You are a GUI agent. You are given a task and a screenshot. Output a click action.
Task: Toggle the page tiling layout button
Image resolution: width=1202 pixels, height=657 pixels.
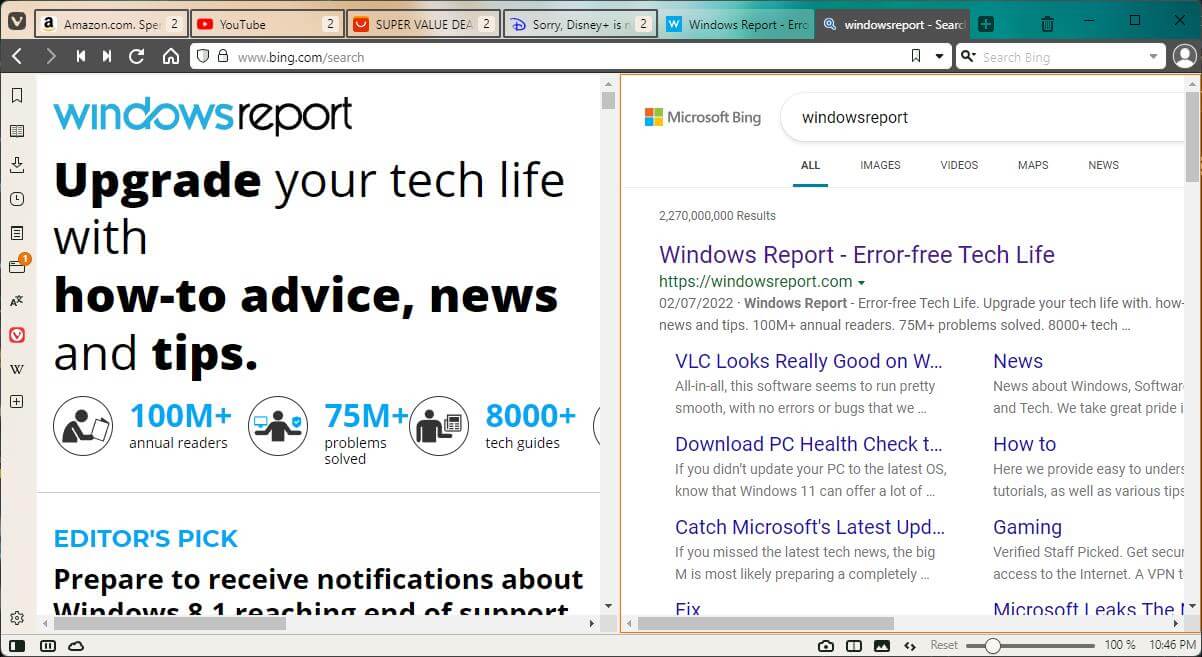(854, 646)
